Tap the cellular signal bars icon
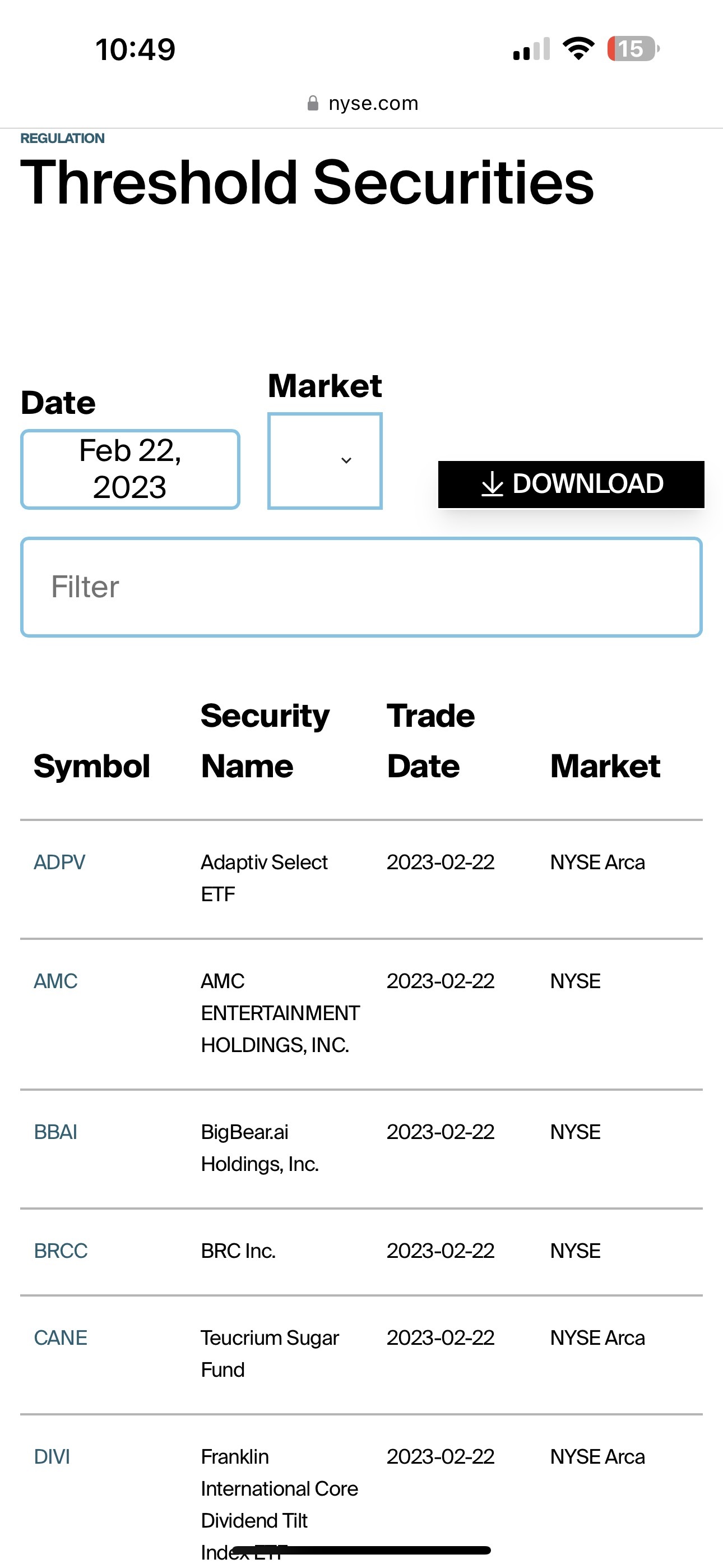The image size is (723, 1568). [531, 49]
